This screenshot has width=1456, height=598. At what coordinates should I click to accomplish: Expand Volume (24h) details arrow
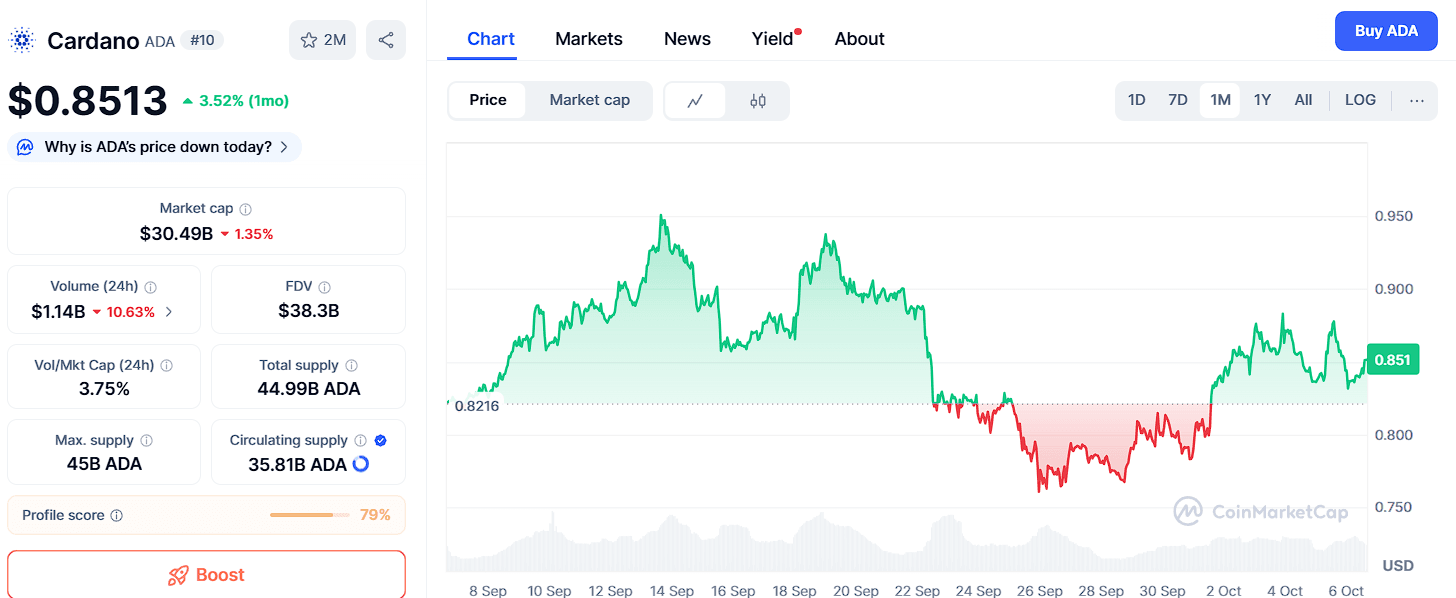pyautogui.click(x=169, y=312)
